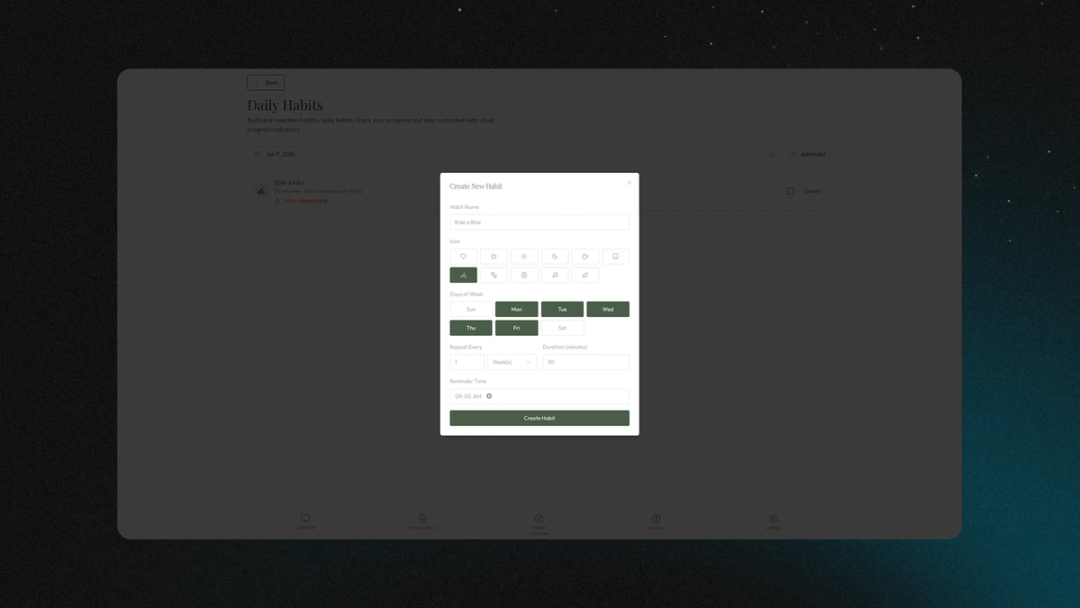
Task: Click the Repeat Every number field
Action: tap(466, 362)
